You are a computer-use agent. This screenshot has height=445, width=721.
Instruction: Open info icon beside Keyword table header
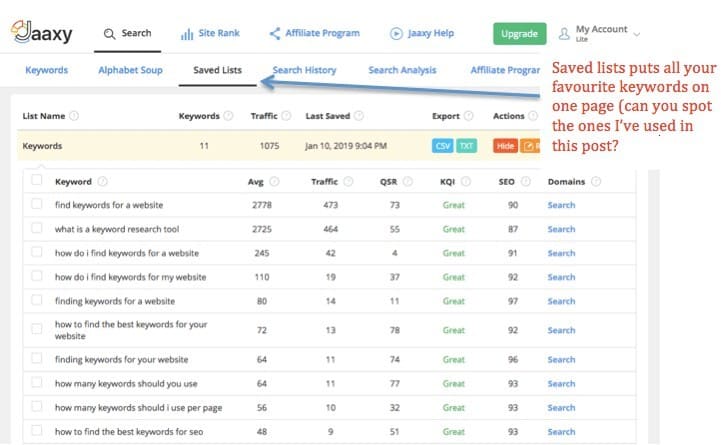[x=103, y=182]
